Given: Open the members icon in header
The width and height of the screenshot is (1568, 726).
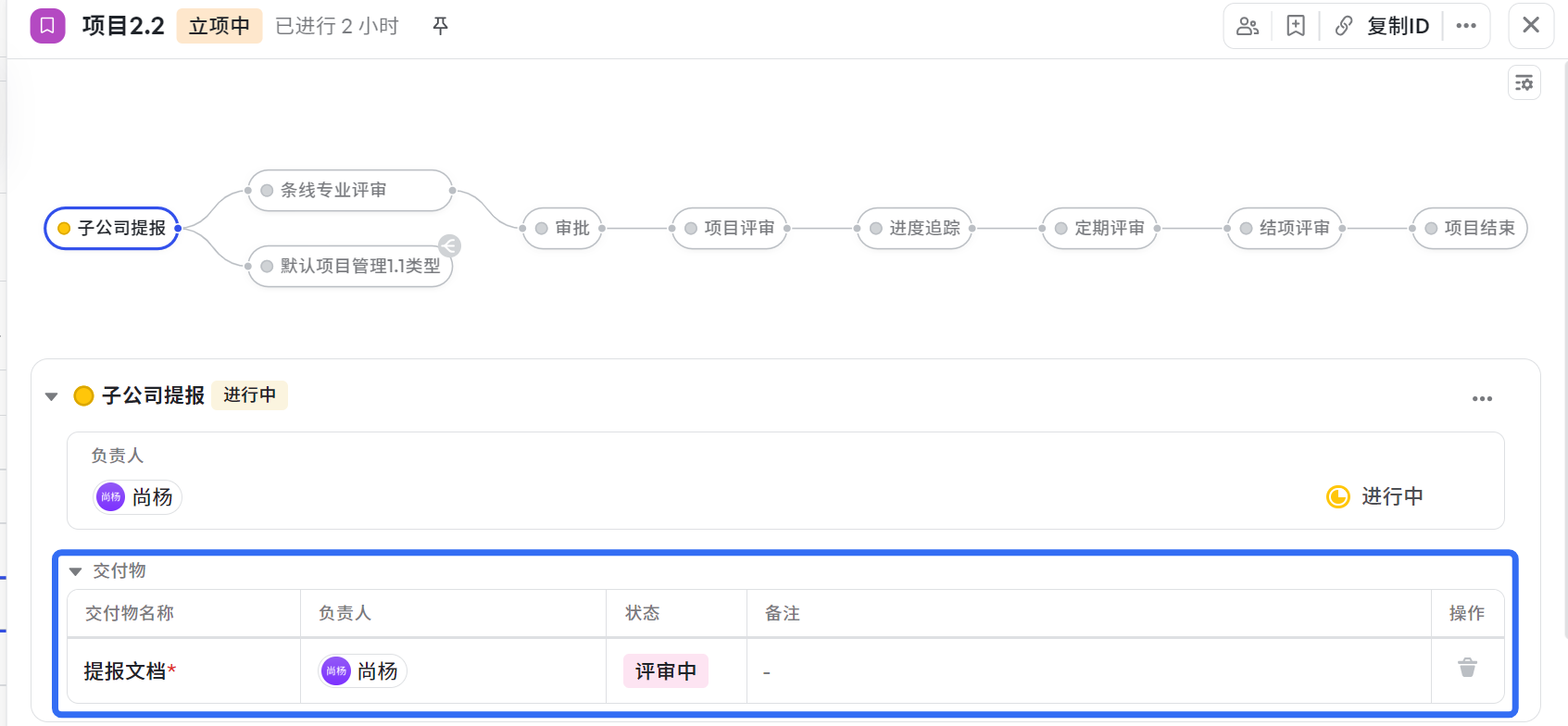Looking at the screenshot, I should coord(1248,26).
